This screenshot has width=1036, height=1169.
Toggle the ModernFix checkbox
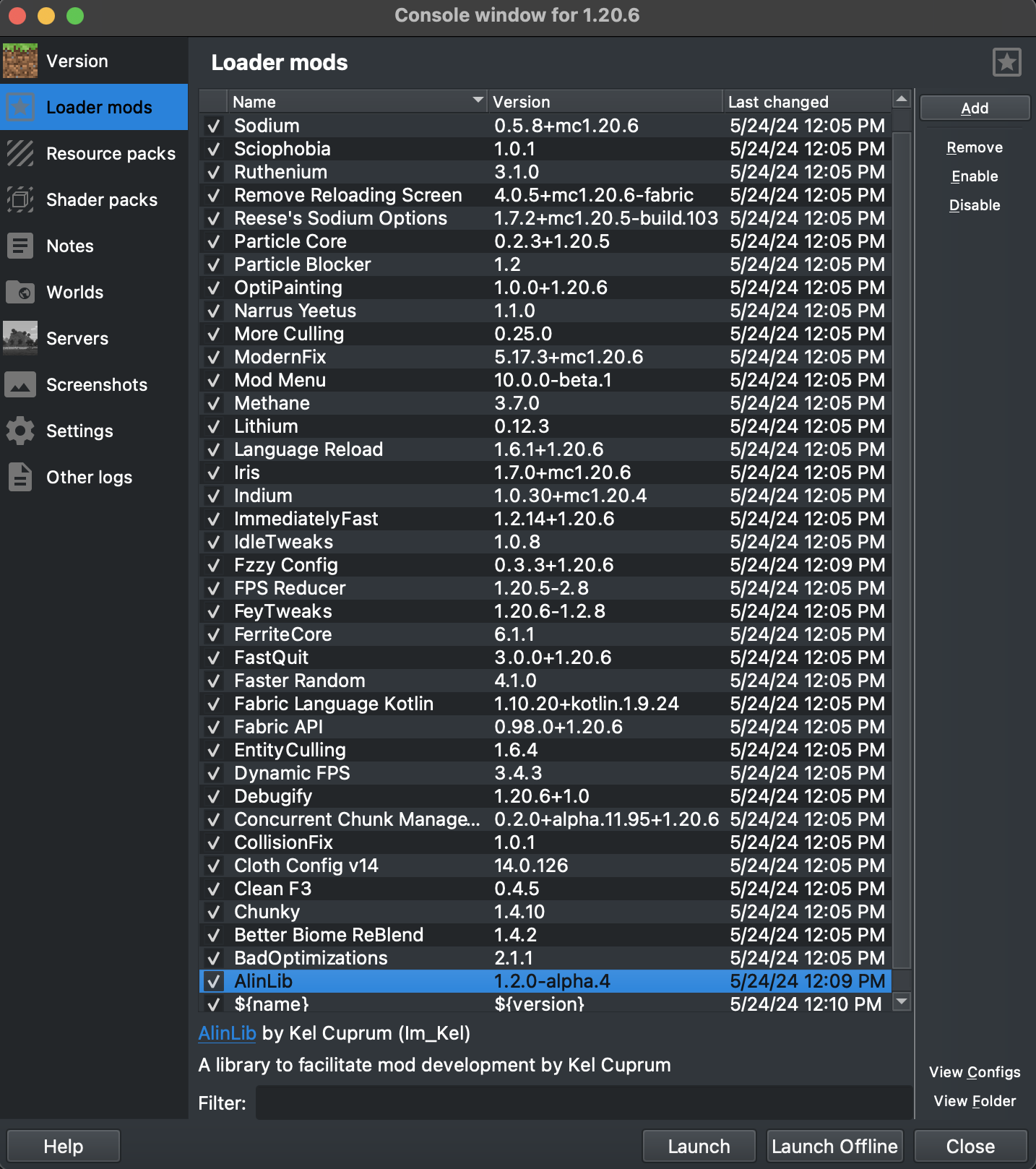coord(214,357)
